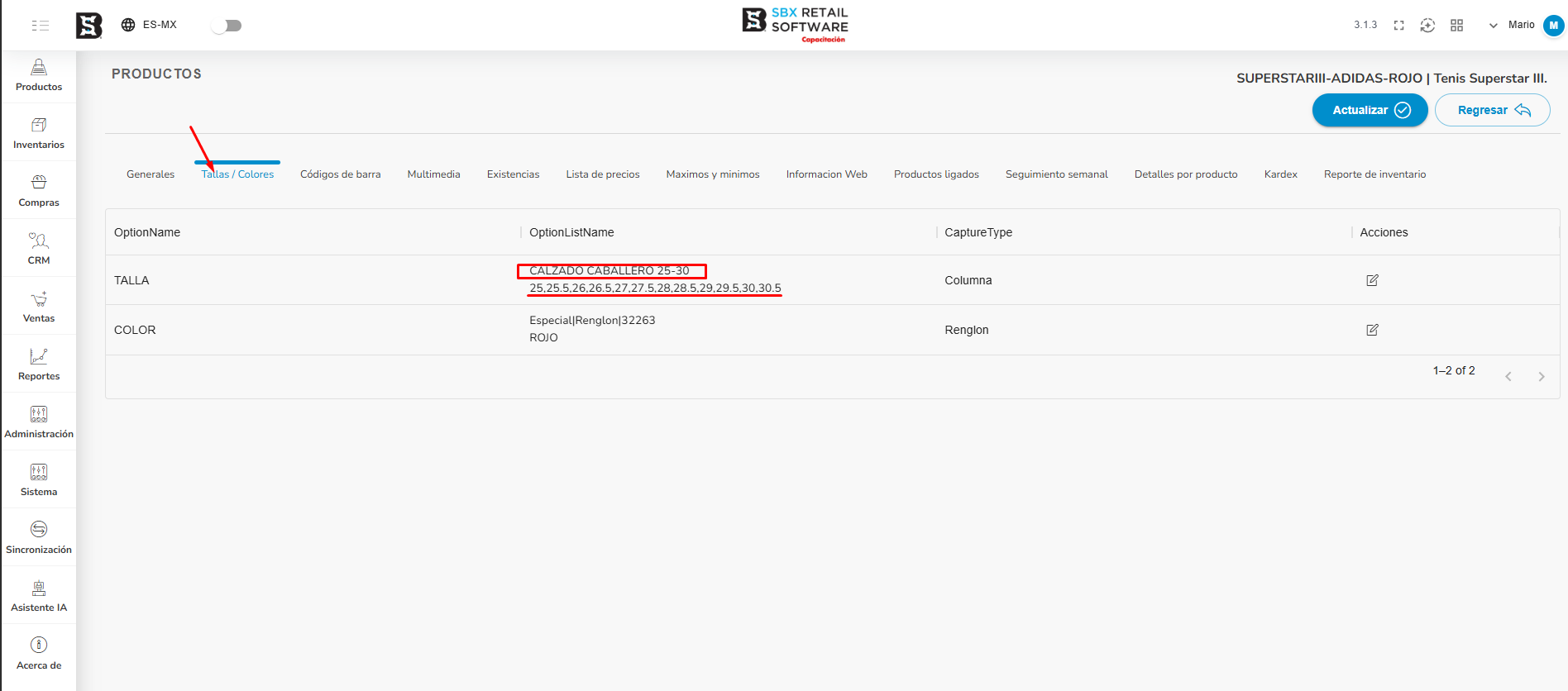Click the size list 25,25.5,26... text
The image size is (1568, 691).
click(655, 288)
